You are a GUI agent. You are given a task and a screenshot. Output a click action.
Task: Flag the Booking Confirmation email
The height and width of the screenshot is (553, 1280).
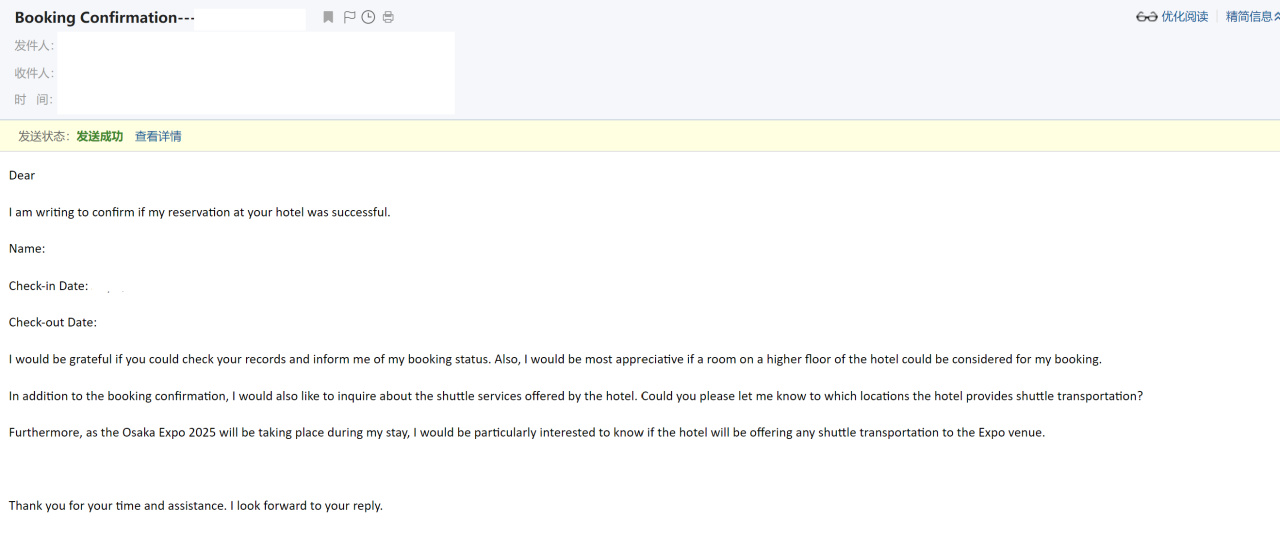[x=349, y=17]
